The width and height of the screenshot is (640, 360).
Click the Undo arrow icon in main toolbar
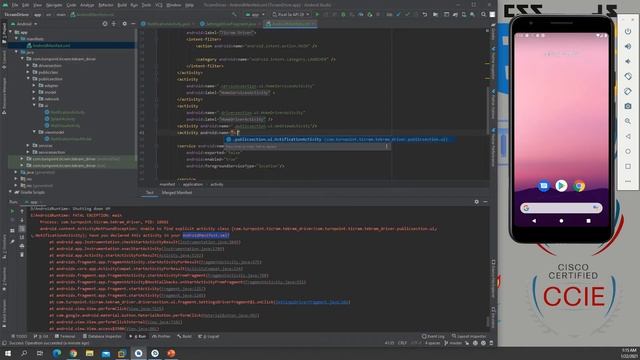(x=425, y=14)
